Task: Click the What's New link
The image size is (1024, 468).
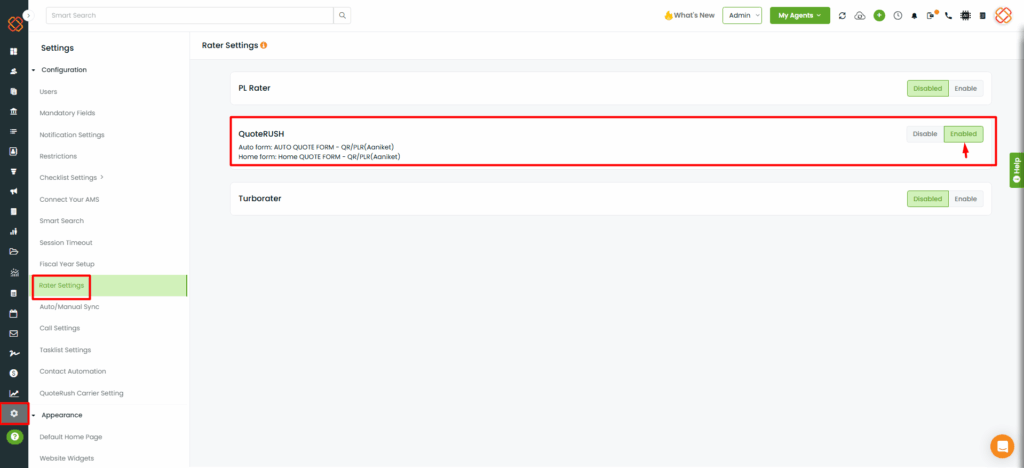Action: coord(690,16)
